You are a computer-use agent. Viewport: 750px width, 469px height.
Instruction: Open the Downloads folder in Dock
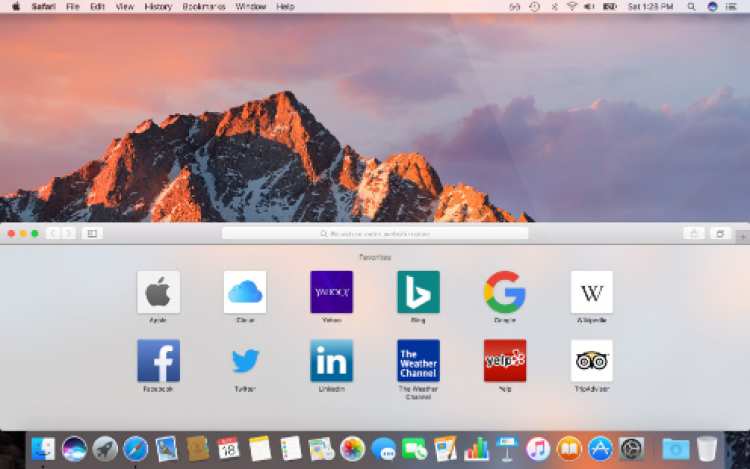click(676, 449)
